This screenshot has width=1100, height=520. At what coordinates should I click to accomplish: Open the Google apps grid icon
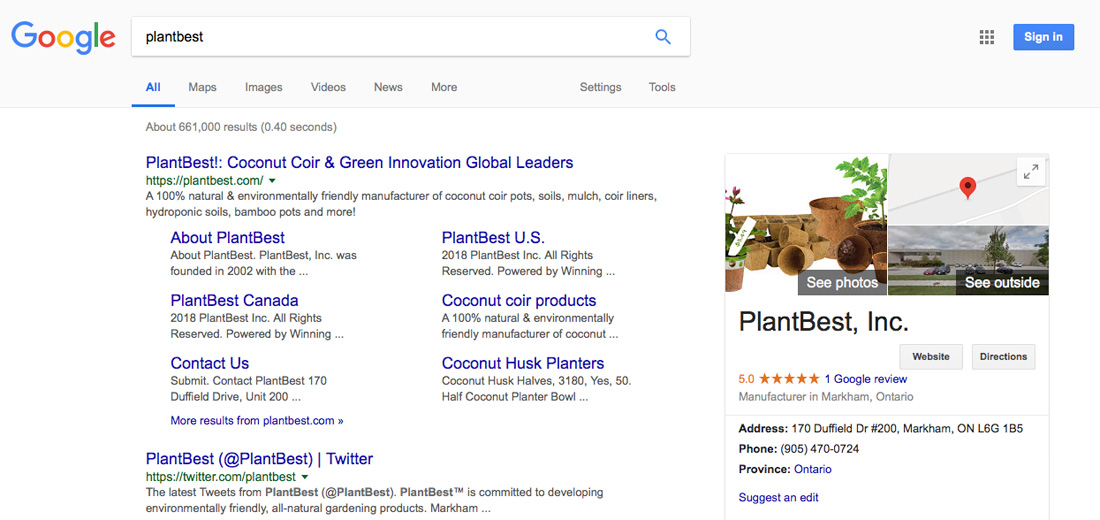point(986,37)
